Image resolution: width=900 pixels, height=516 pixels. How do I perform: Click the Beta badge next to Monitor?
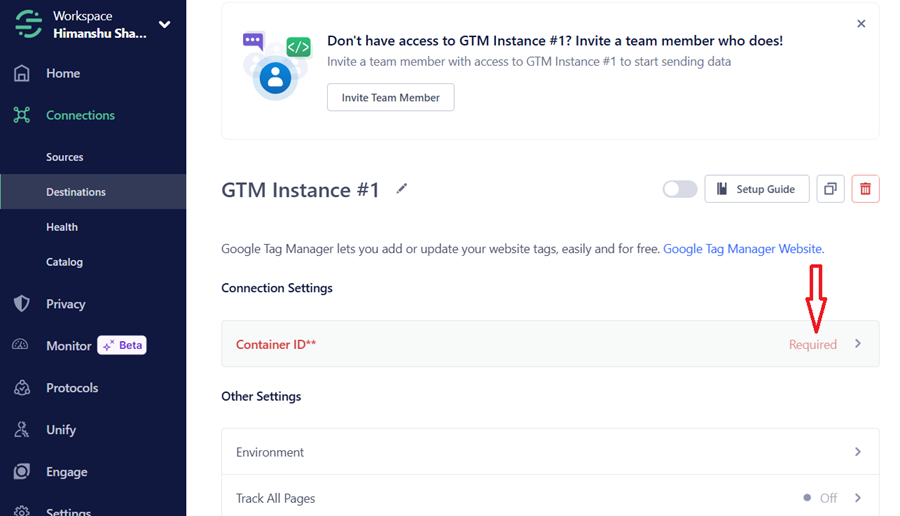(122, 346)
